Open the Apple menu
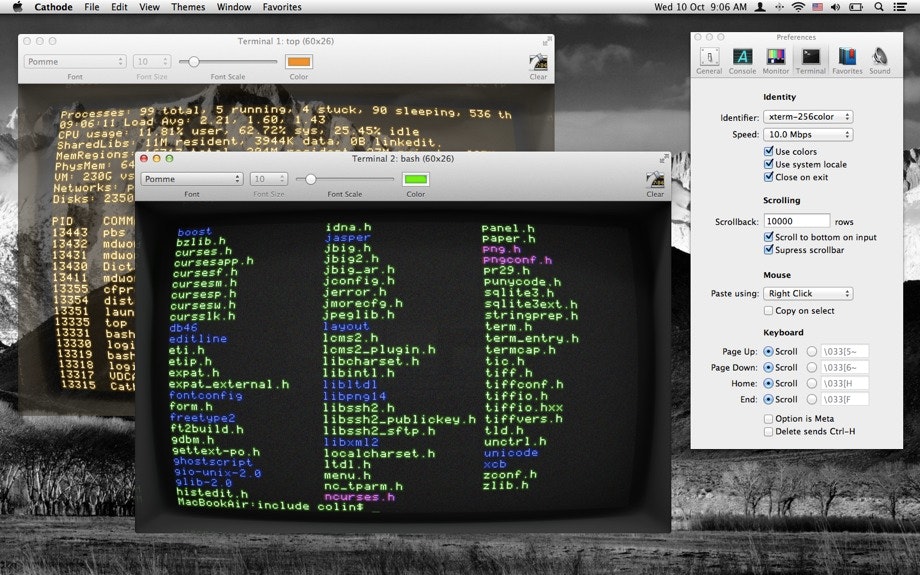The height and width of the screenshot is (575, 920). point(17,7)
